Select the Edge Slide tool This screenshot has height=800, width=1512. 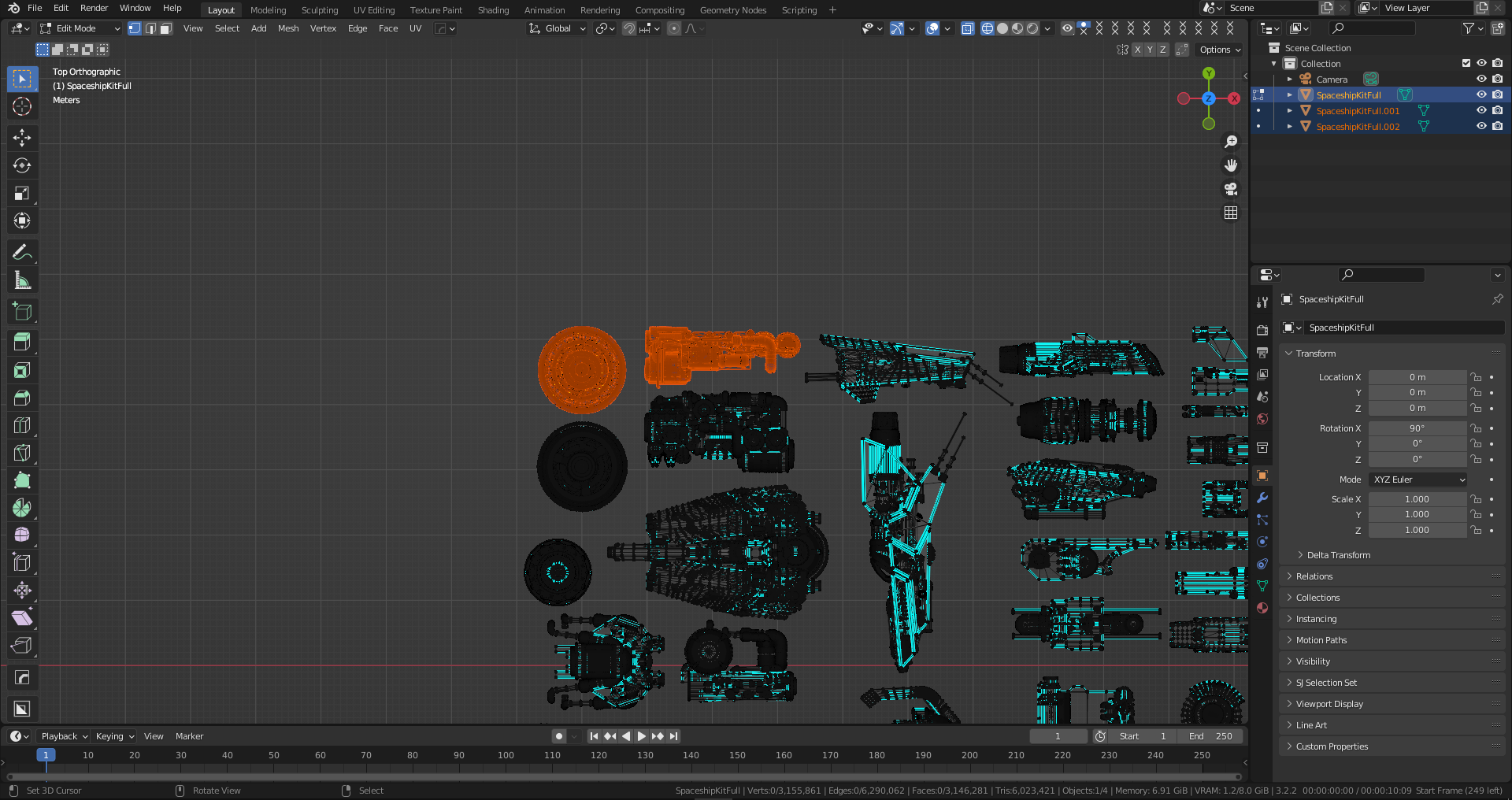[x=22, y=562]
